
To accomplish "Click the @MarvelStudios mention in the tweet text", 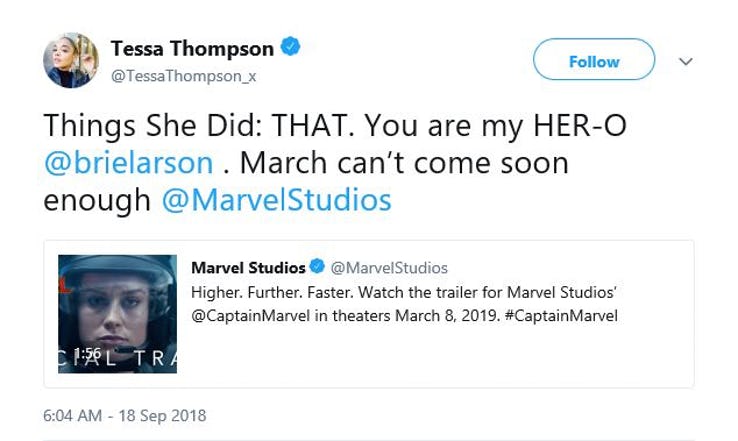I will pos(276,199).
